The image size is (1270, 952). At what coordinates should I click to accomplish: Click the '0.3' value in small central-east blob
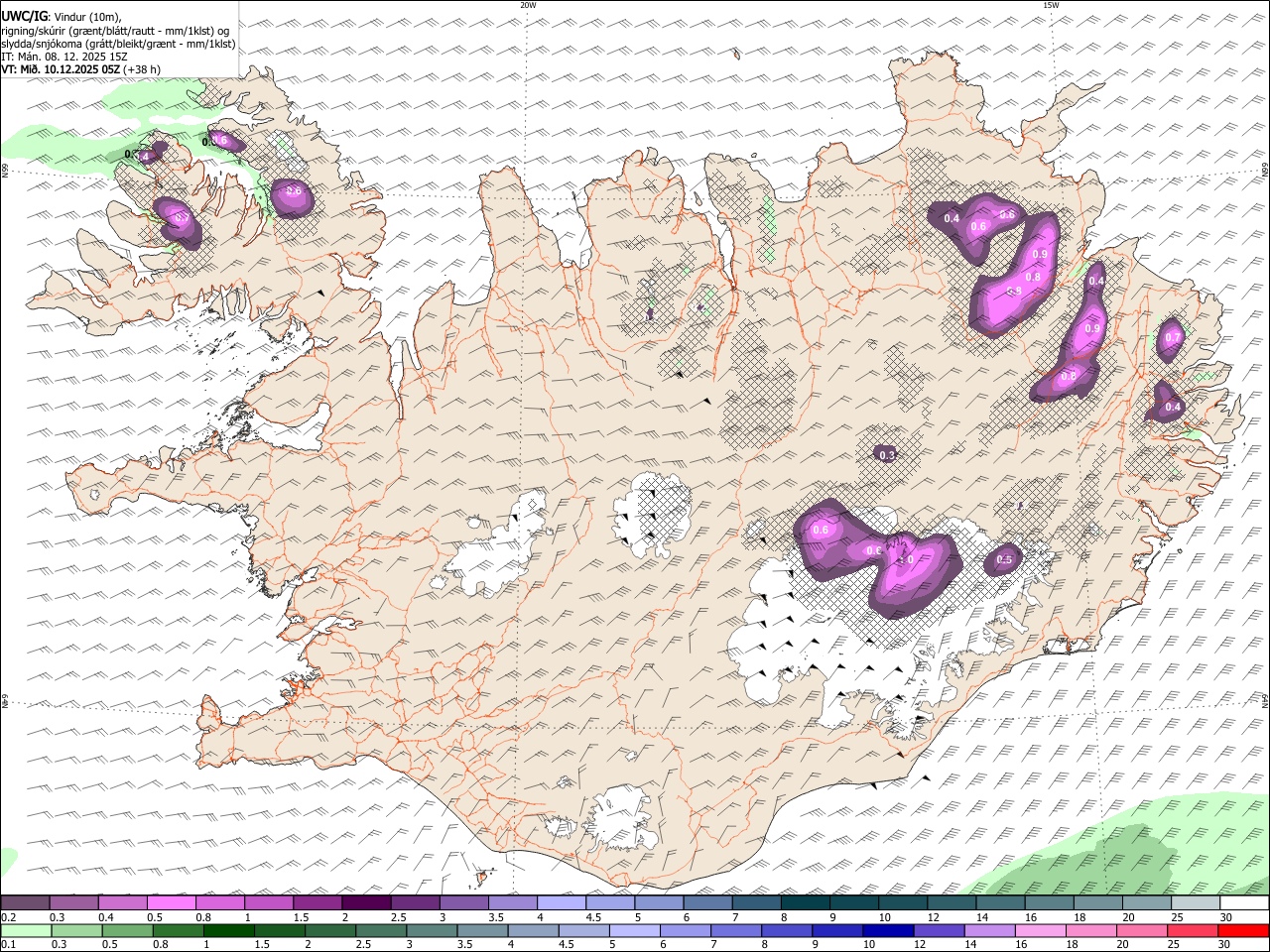tap(887, 455)
